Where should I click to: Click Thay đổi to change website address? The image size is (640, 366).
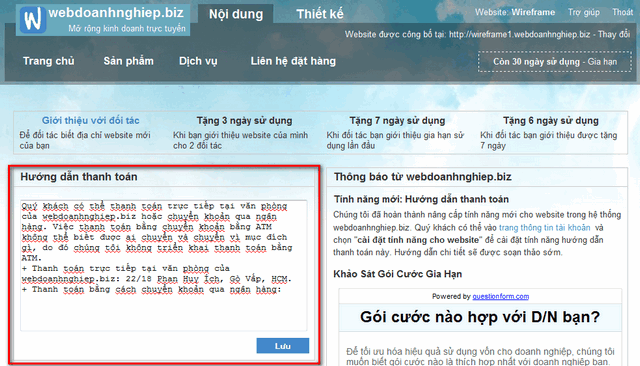pyautogui.click(x=614, y=34)
